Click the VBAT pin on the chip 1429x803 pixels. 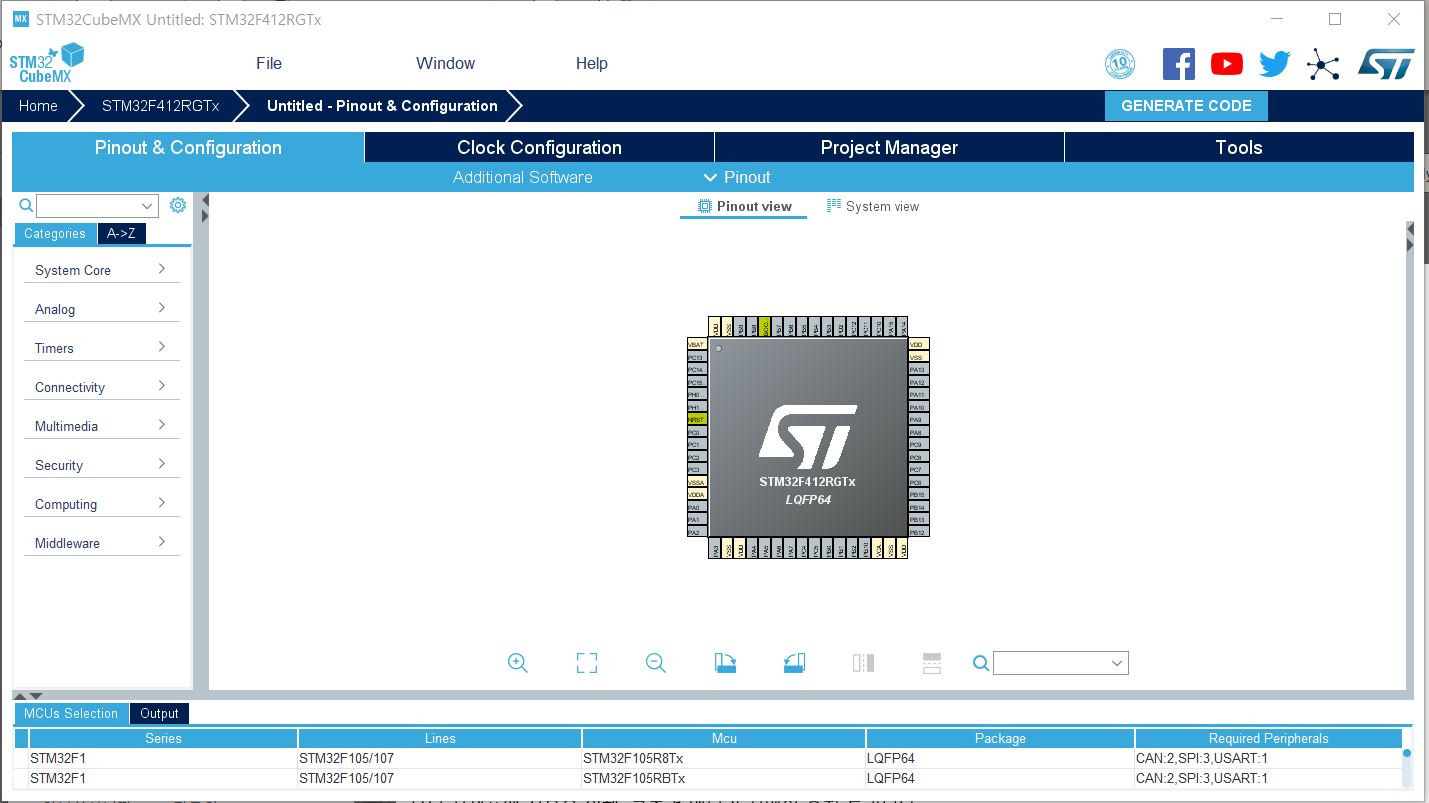click(x=697, y=344)
